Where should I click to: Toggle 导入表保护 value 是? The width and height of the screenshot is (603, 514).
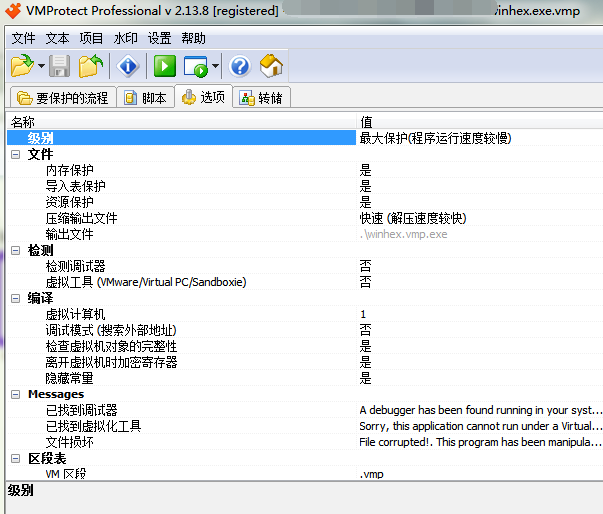(365, 186)
